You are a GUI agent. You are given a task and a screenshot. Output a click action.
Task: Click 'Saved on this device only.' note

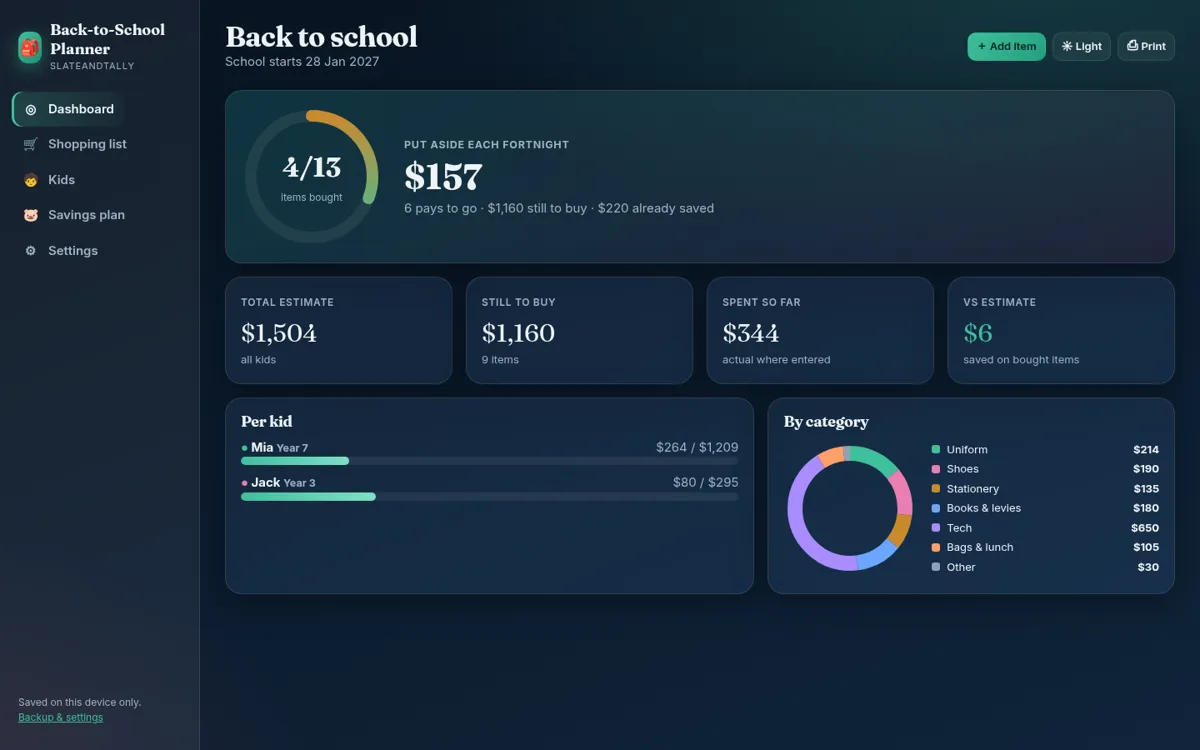tap(79, 702)
